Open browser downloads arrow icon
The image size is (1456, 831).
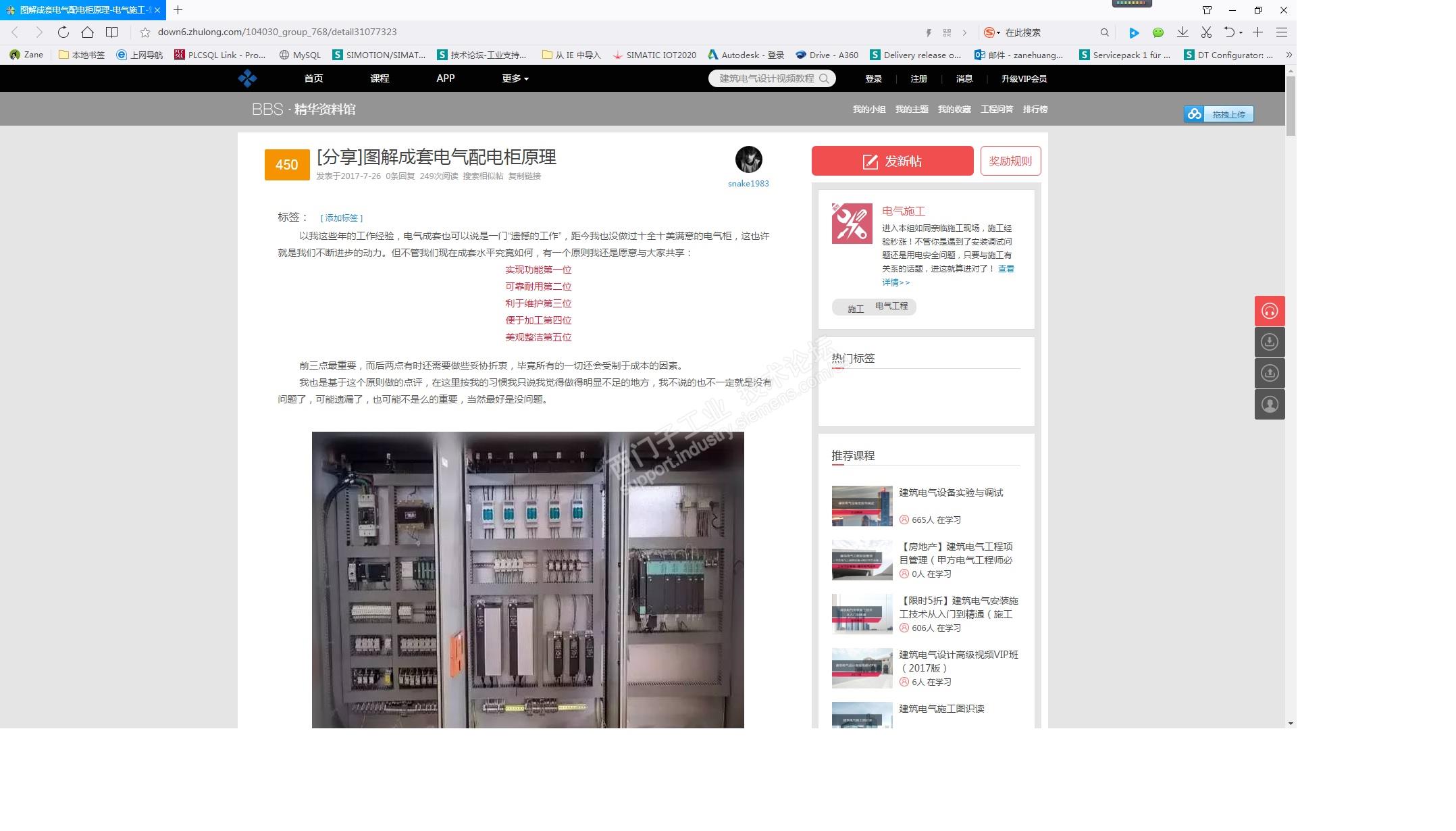(1182, 32)
